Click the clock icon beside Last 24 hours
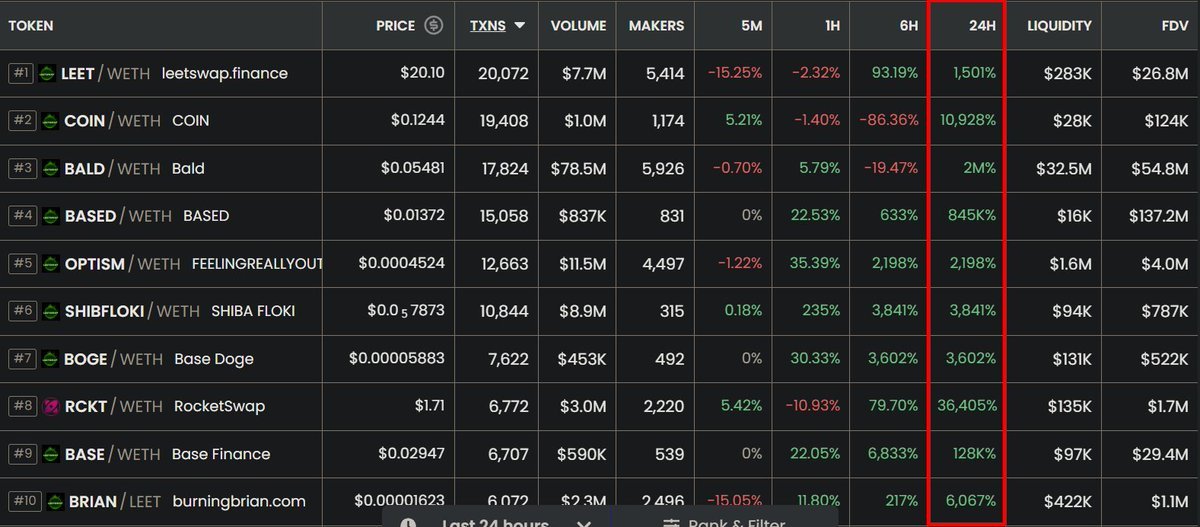 coord(408,522)
